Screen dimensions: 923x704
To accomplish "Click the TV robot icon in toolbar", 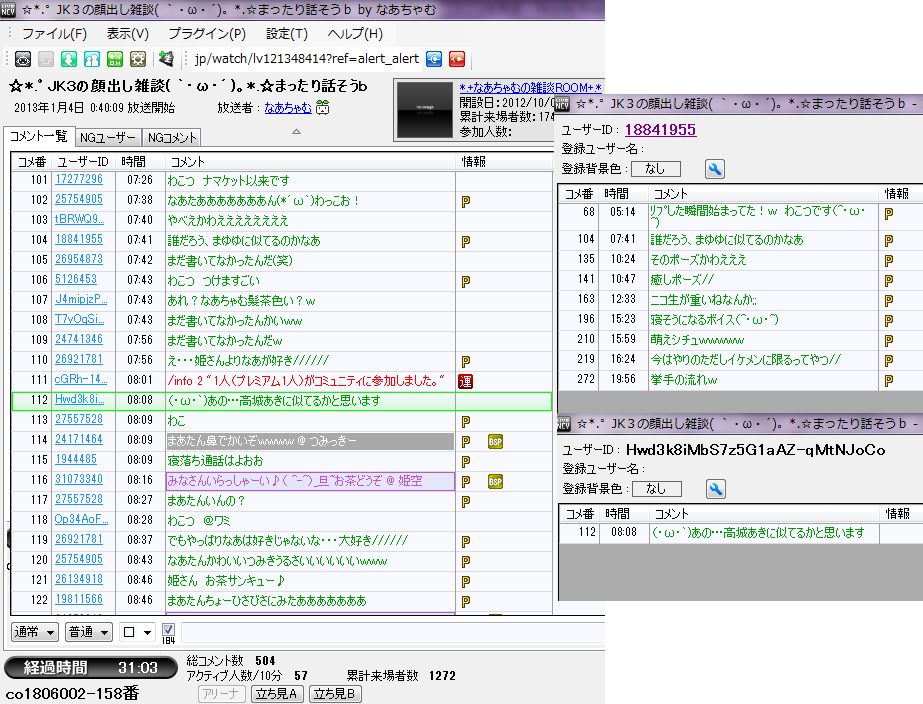I will click(x=23, y=59).
